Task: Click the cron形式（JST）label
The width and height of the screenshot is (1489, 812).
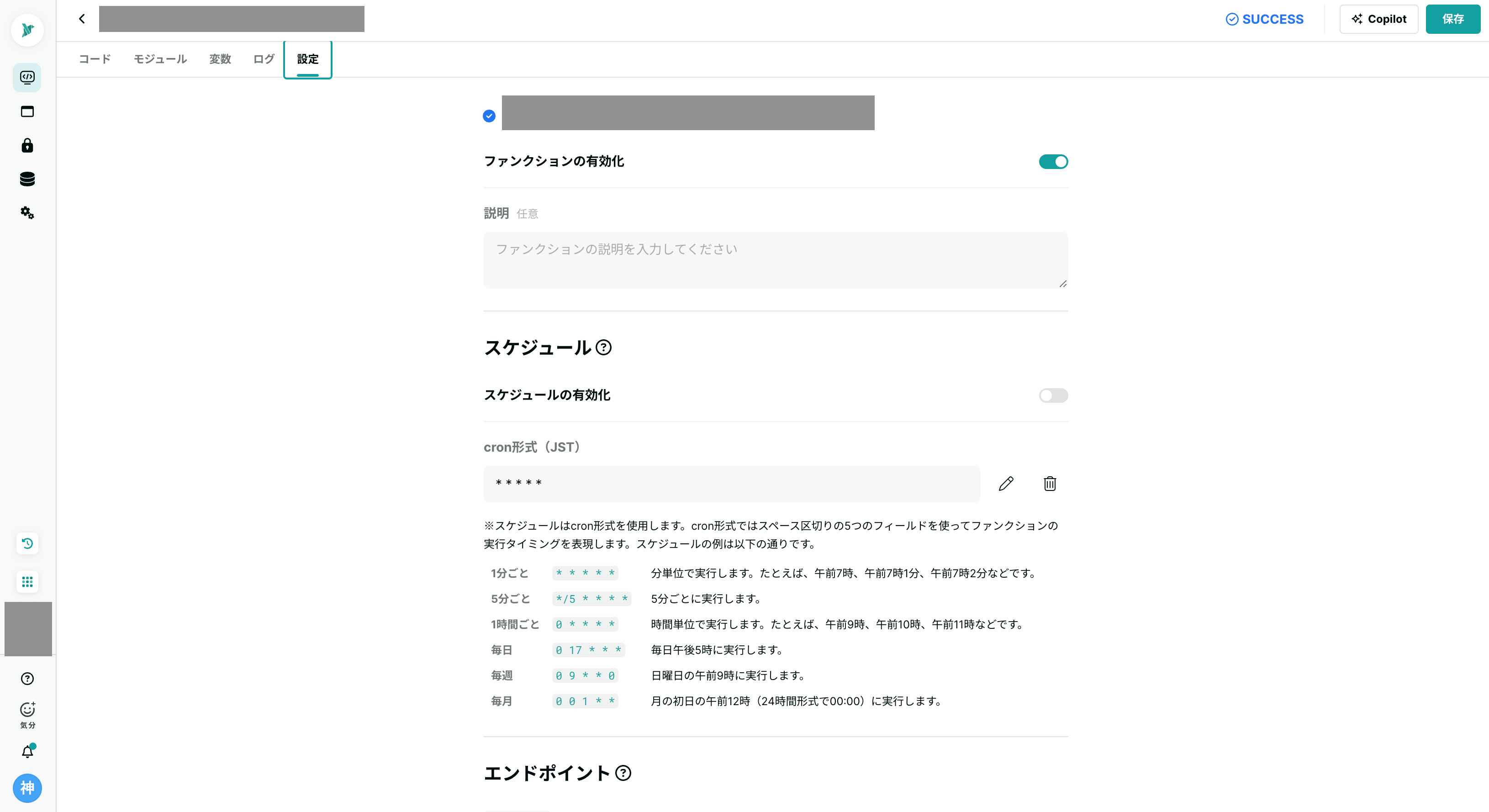Action: point(532,447)
